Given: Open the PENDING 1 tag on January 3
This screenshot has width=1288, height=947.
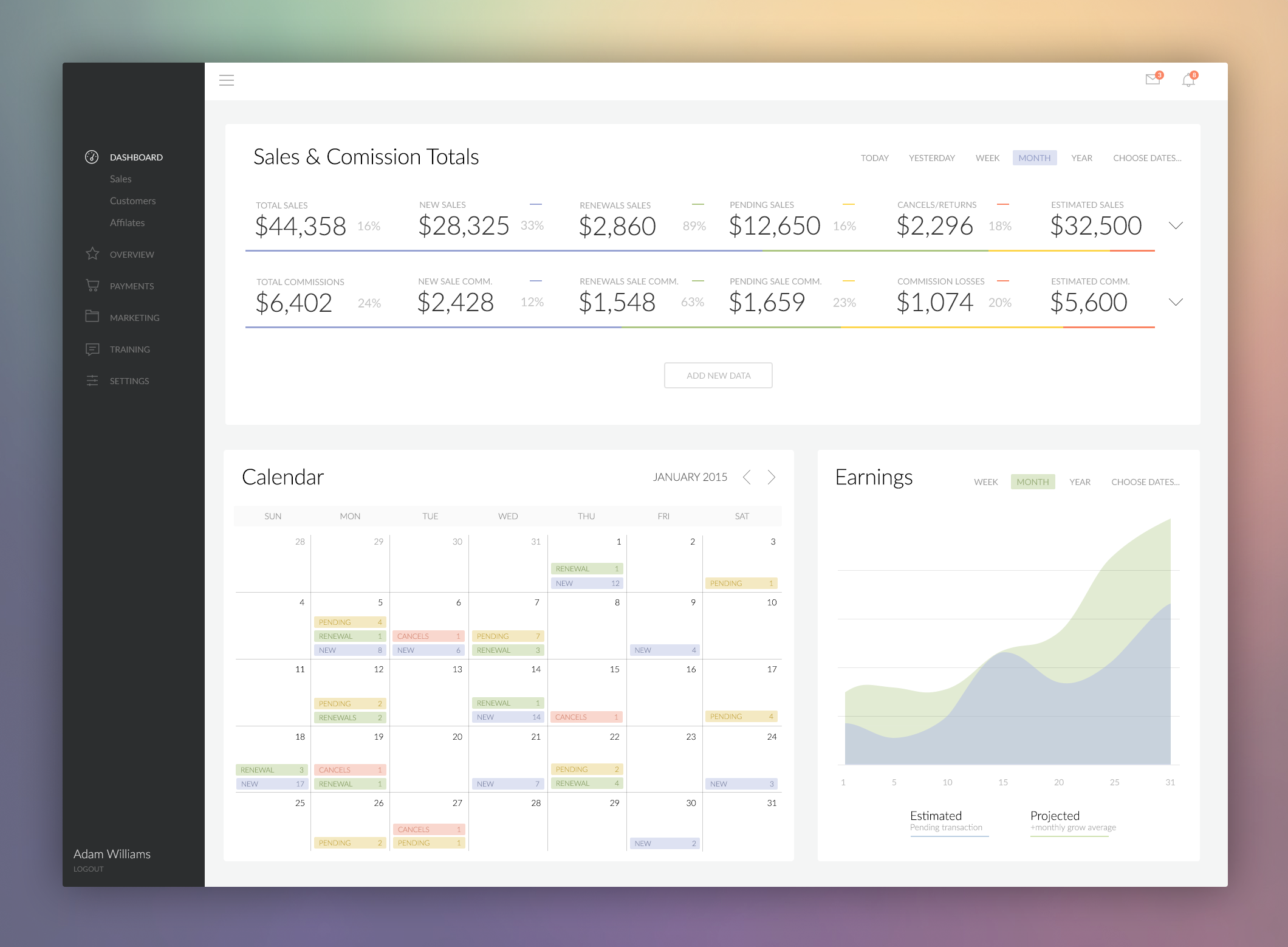Looking at the screenshot, I should (741, 583).
